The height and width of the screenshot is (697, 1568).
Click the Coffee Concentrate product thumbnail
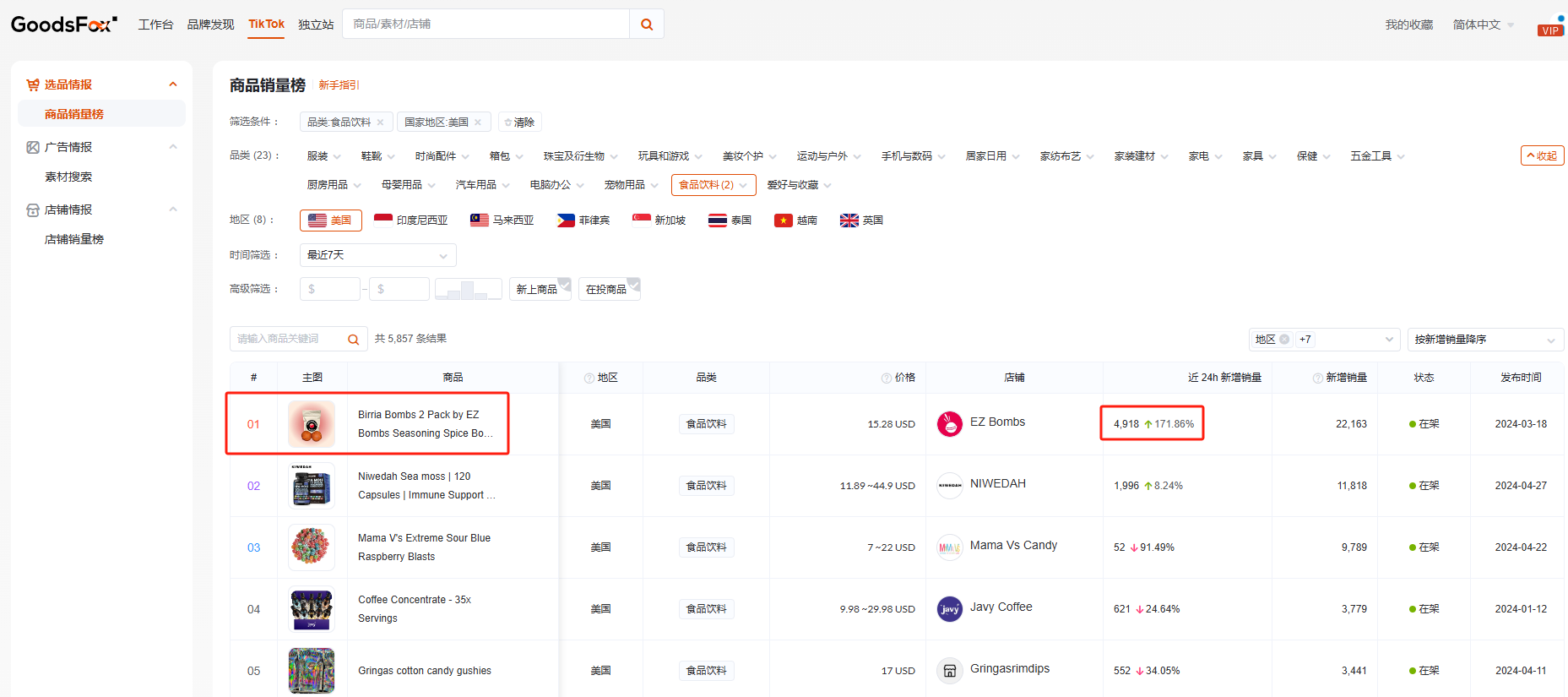tap(312, 609)
